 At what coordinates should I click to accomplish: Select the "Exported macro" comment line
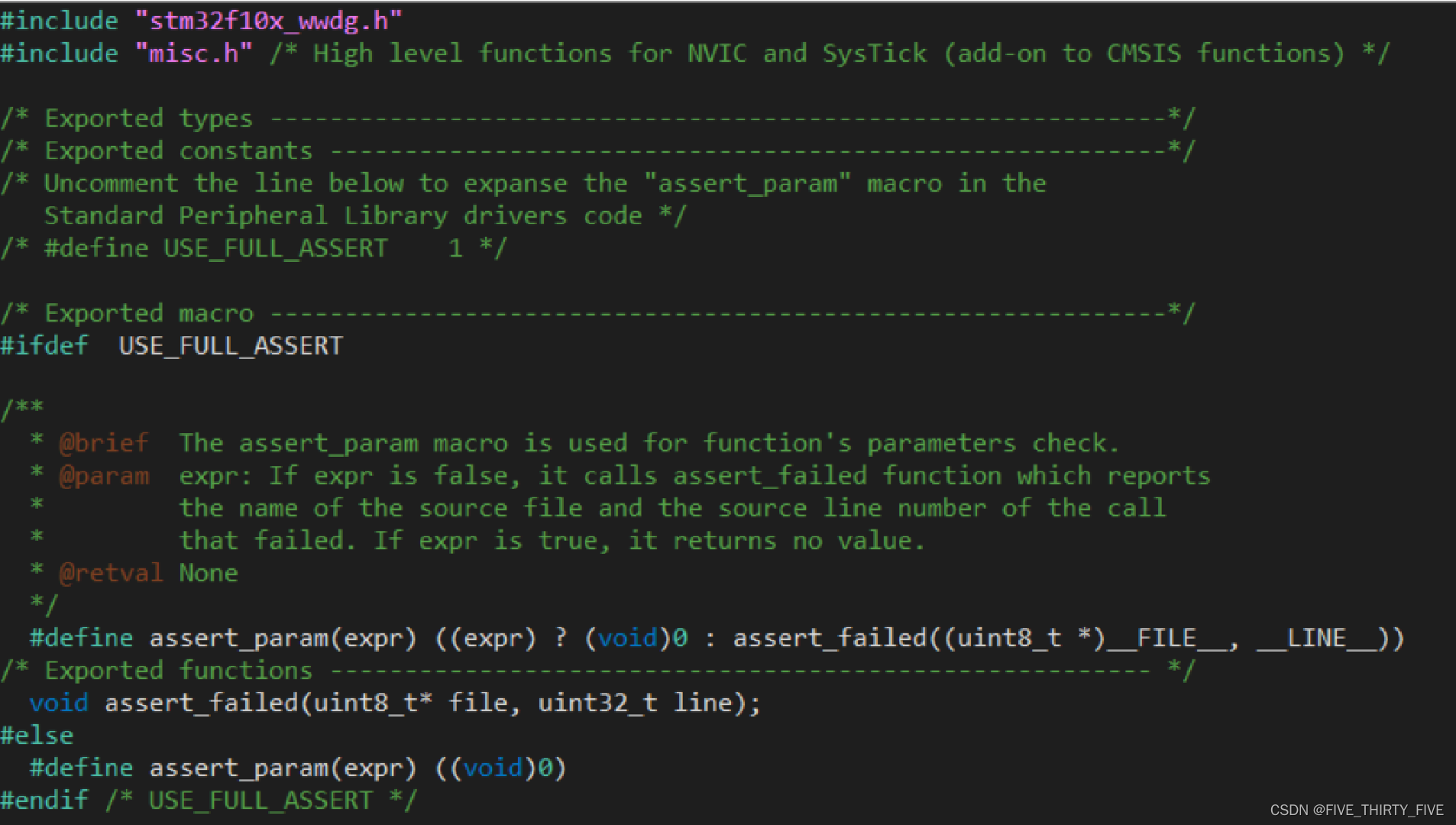tap(597, 313)
